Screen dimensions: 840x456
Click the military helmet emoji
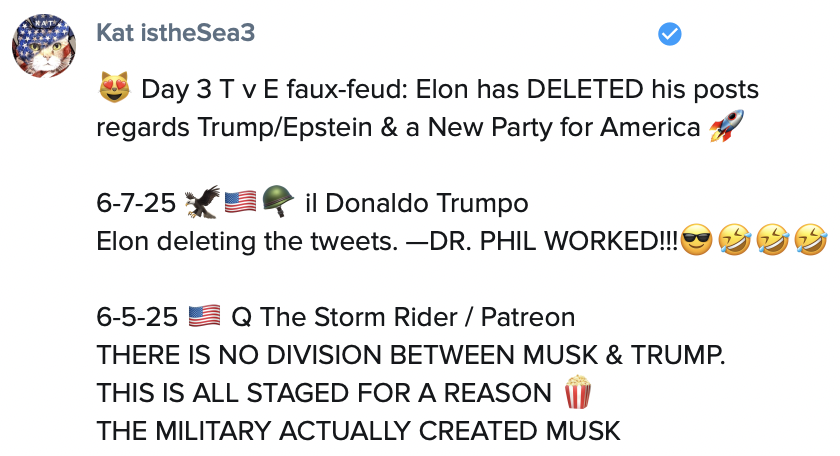[276, 205]
